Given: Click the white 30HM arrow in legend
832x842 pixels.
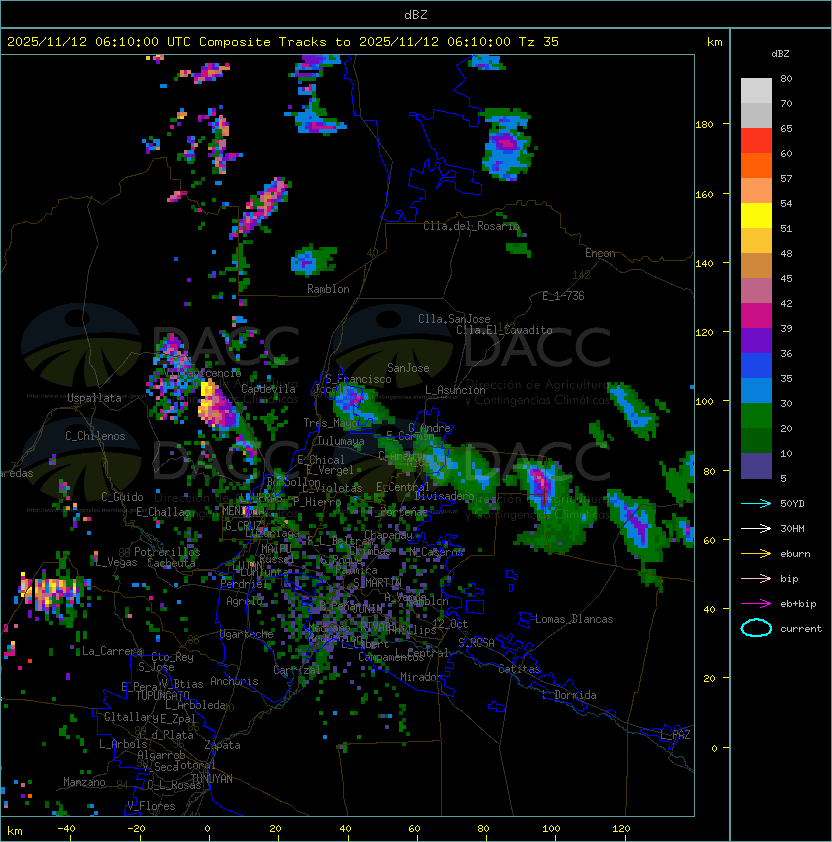Looking at the screenshot, I should coord(756,528).
